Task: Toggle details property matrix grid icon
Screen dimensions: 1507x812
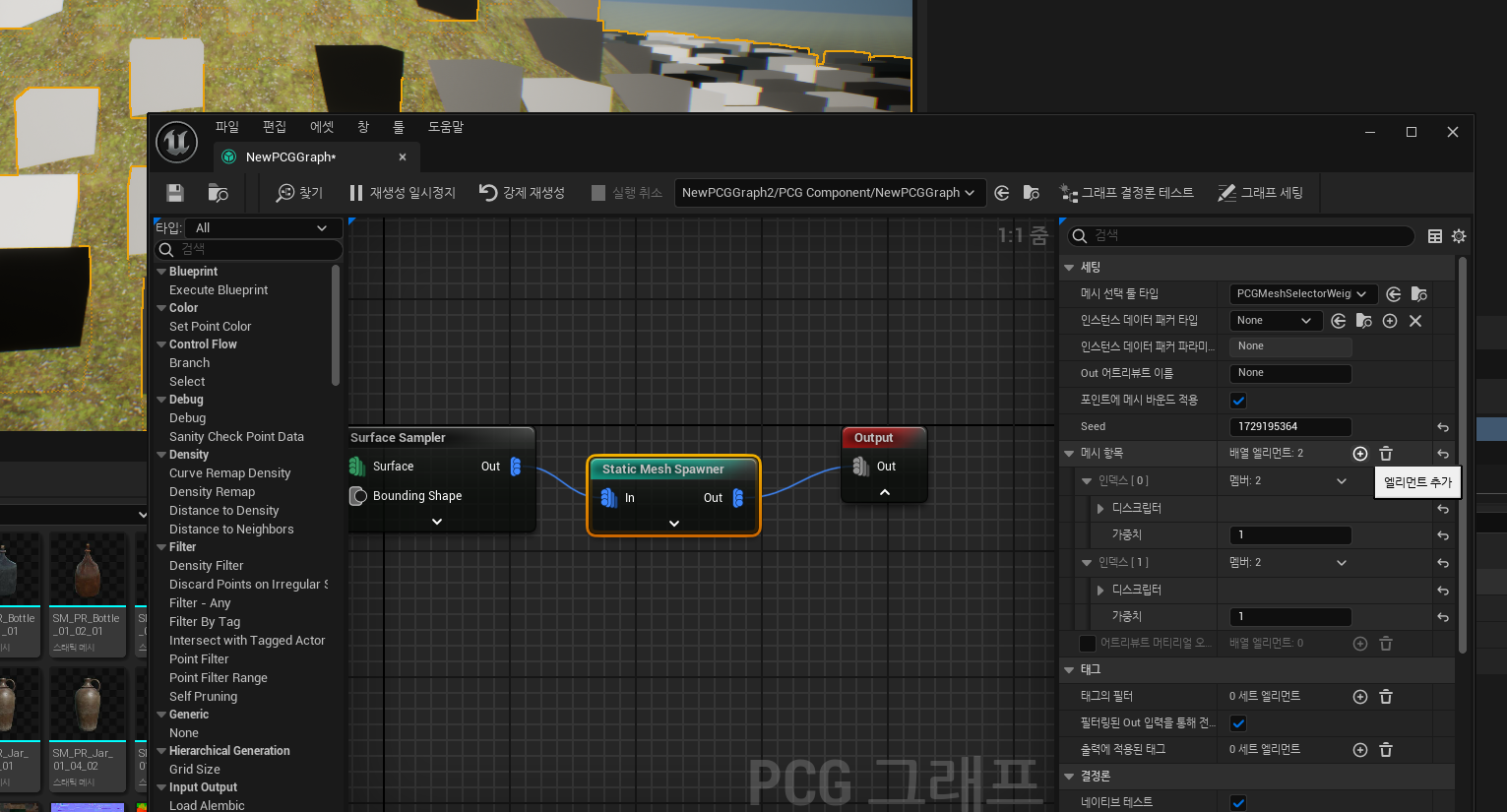Action: point(1435,236)
